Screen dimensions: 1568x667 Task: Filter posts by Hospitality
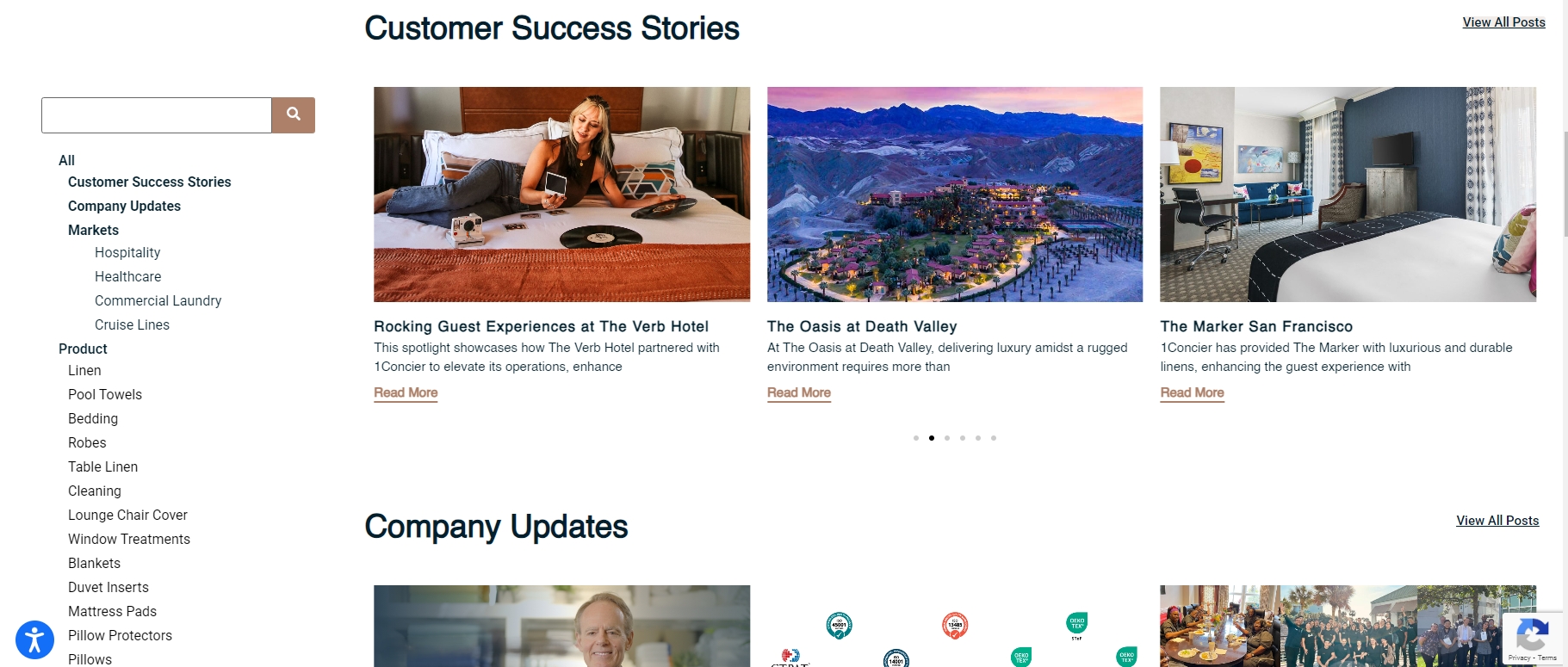coord(127,252)
